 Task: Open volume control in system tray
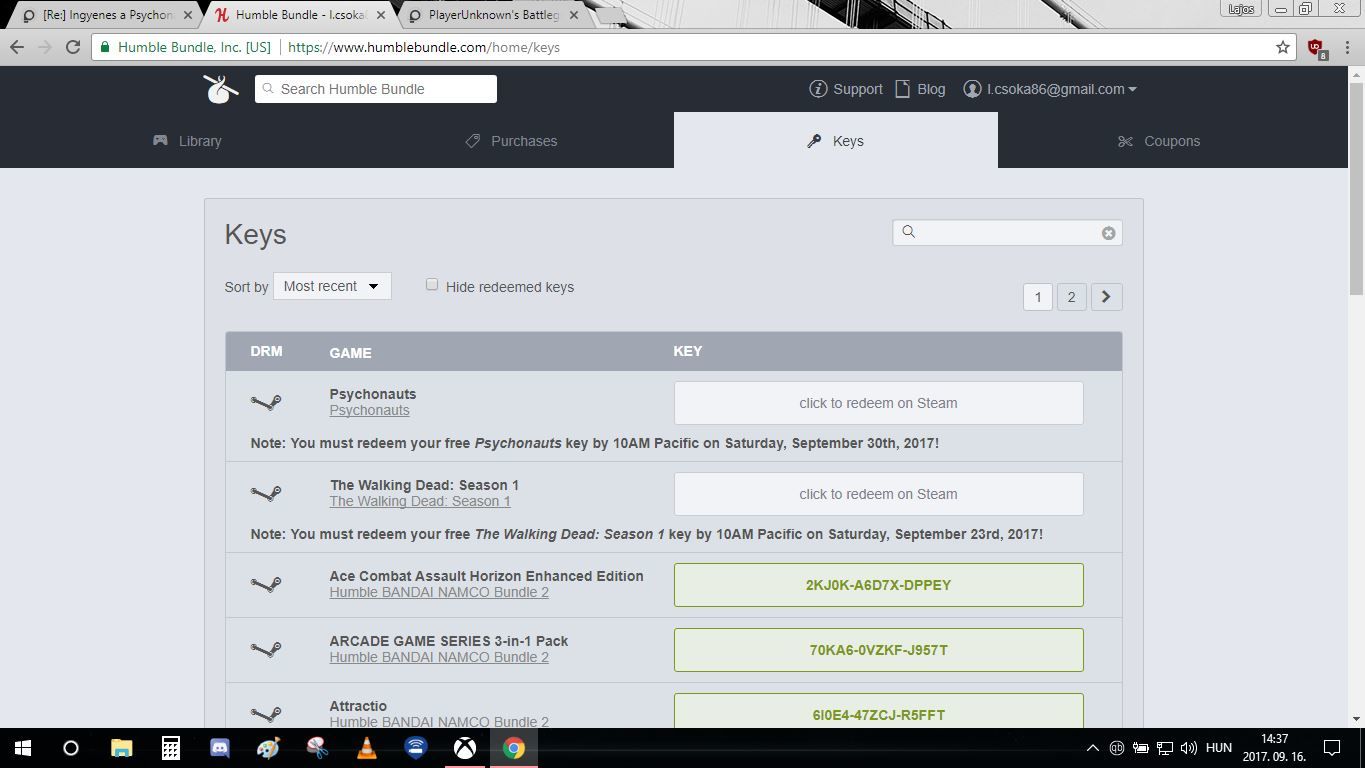(1189, 748)
